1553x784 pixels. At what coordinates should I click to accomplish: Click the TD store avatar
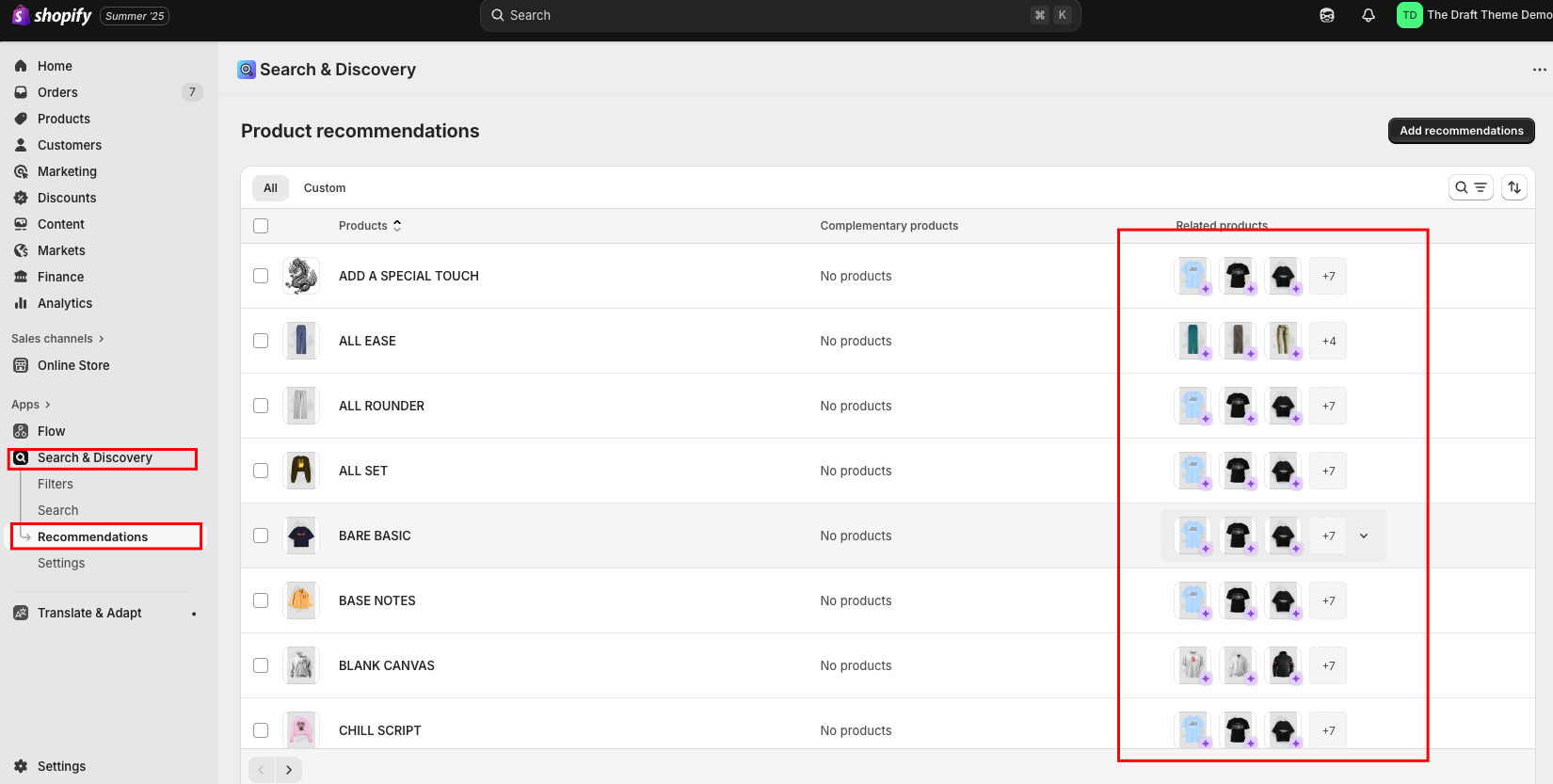(1409, 15)
